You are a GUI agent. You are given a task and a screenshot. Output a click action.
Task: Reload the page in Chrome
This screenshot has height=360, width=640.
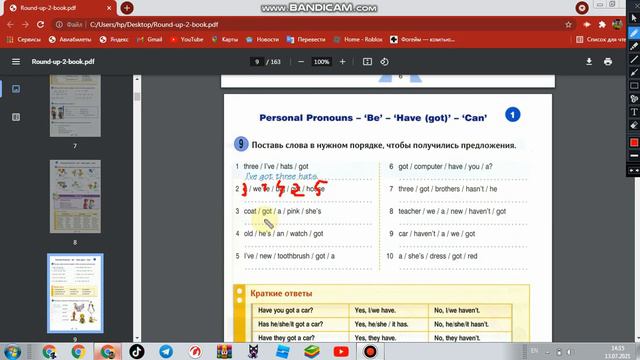point(40,24)
